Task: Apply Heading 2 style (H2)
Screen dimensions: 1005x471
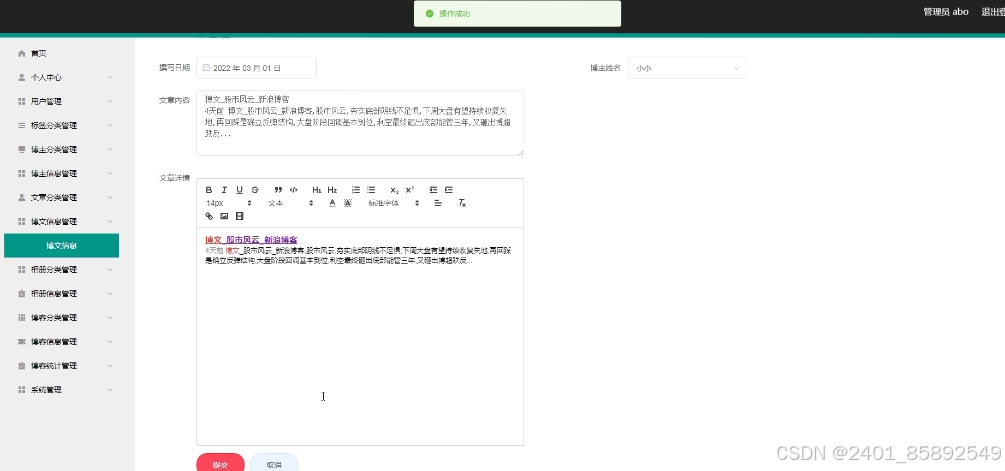Action: pos(332,190)
